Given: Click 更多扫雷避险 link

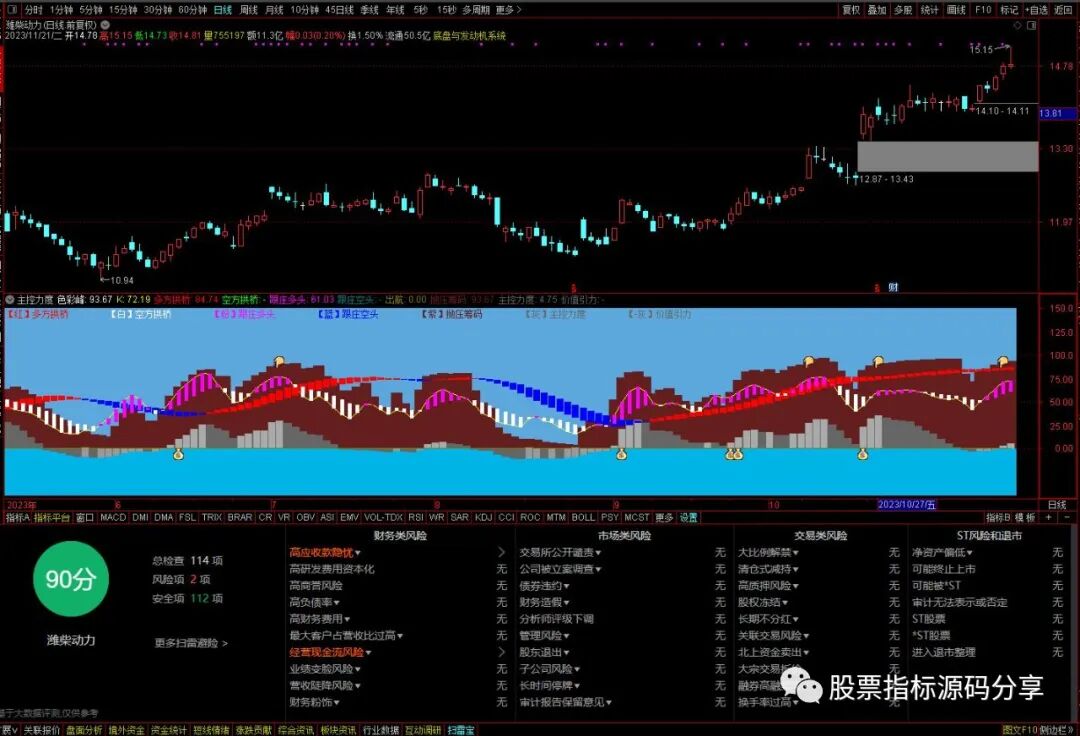Looking at the screenshot, I should [x=191, y=643].
